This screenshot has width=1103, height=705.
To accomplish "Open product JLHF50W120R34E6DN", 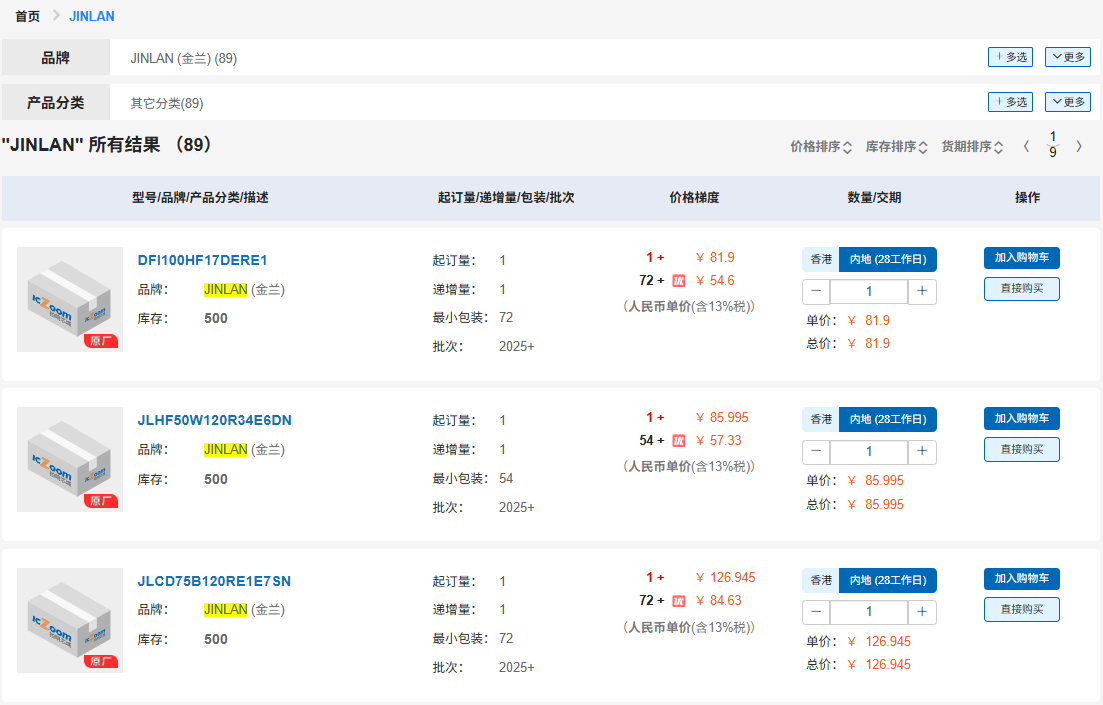I will click(x=215, y=421).
